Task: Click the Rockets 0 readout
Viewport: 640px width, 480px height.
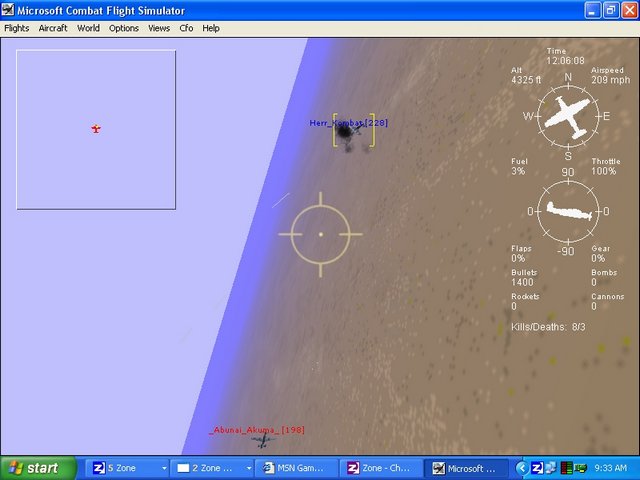Action: pos(524,302)
